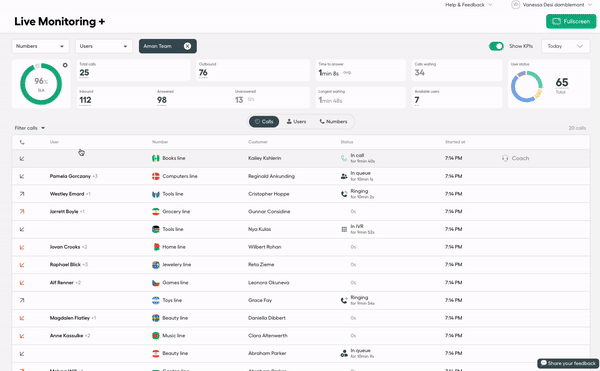600x371 pixels.
Task: Click the In queue people icon for Reginald
Action: (344, 176)
